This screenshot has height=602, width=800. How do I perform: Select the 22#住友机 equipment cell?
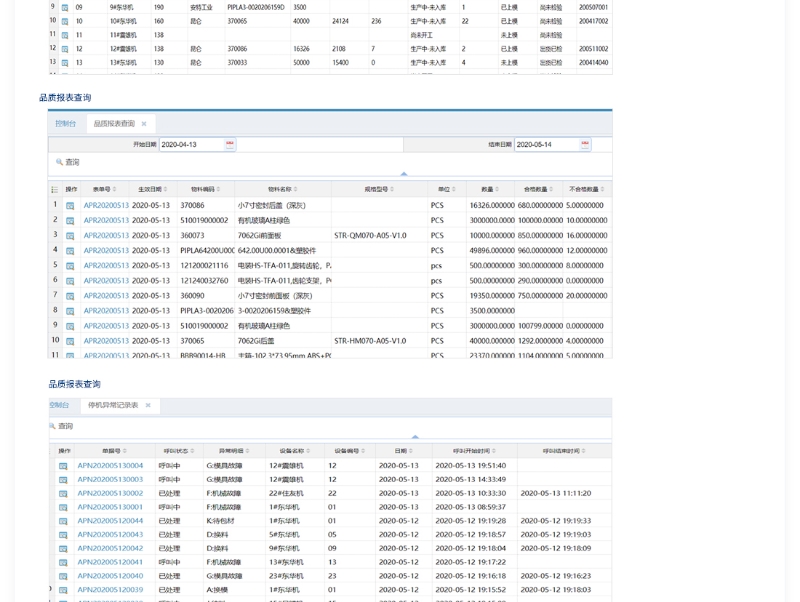point(286,493)
